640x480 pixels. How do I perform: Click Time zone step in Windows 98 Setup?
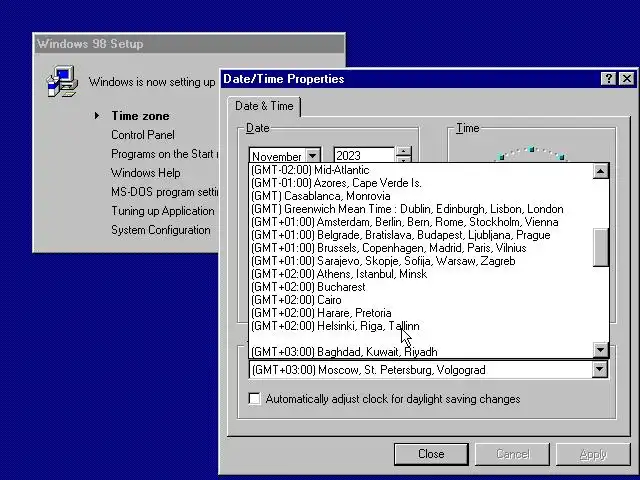tap(140, 116)
